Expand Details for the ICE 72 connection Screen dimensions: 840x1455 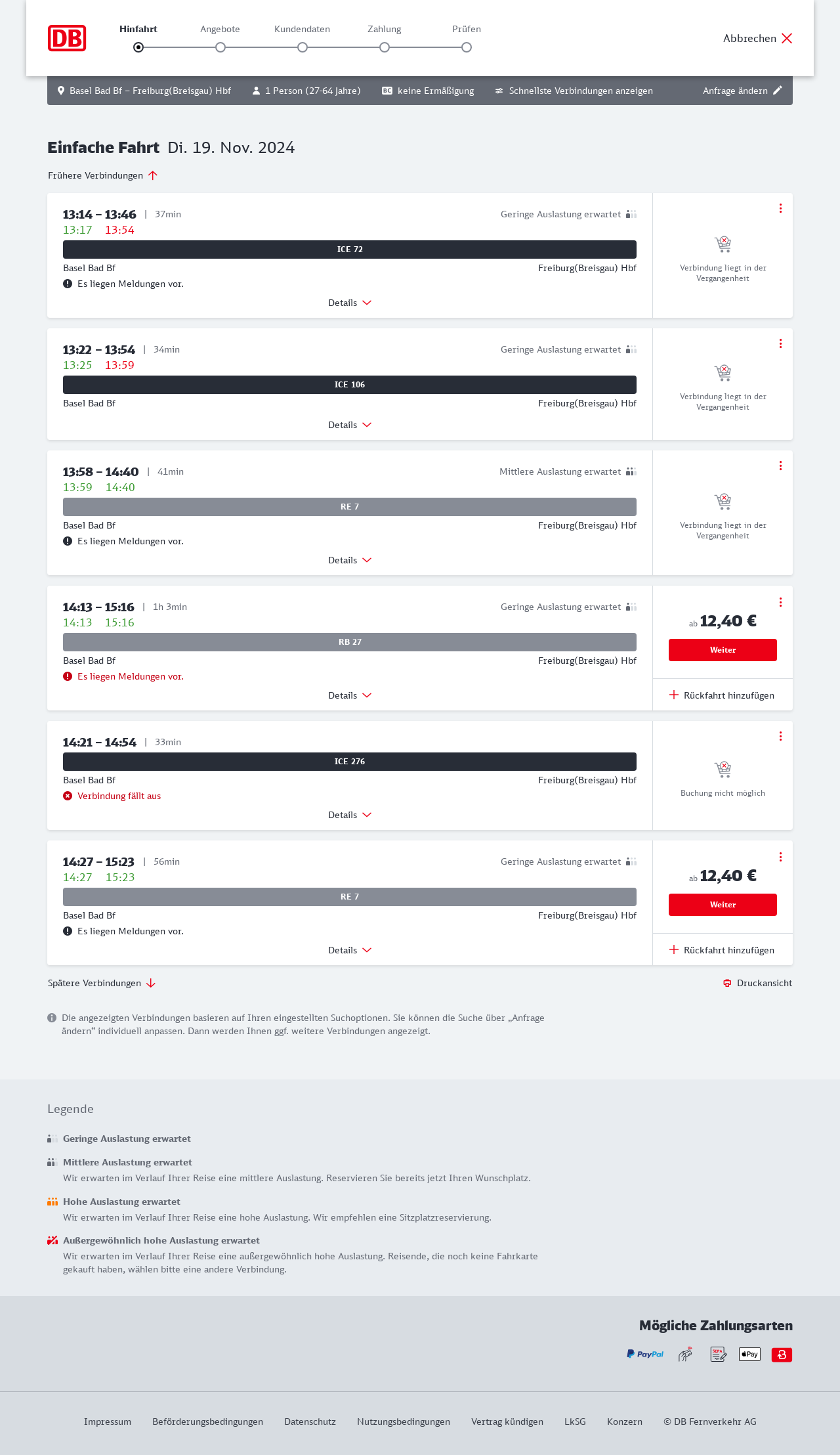click(350, 303)
